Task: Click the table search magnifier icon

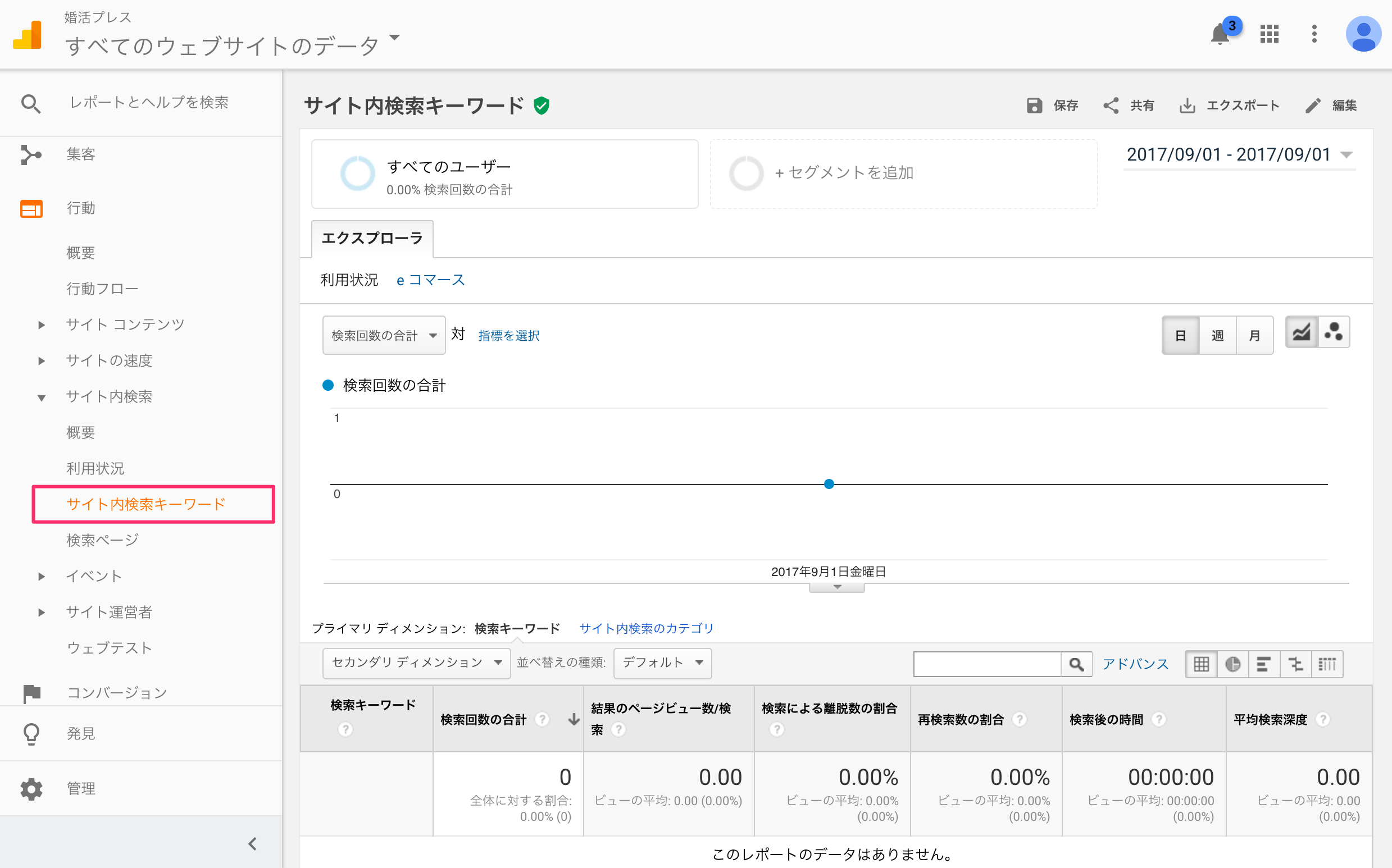Action: 1077,664
